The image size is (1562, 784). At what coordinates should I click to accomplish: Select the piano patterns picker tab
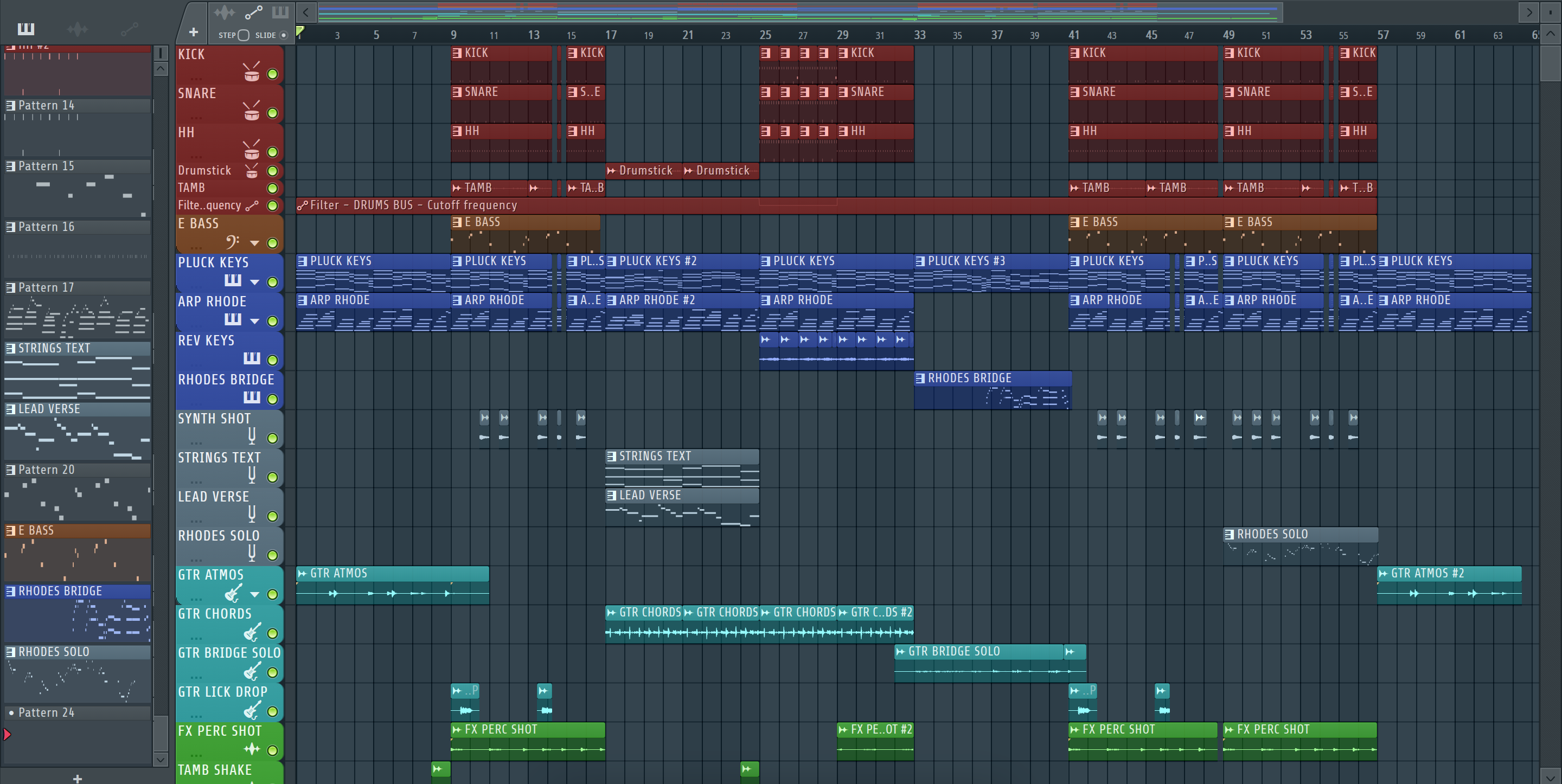point(26,29)
